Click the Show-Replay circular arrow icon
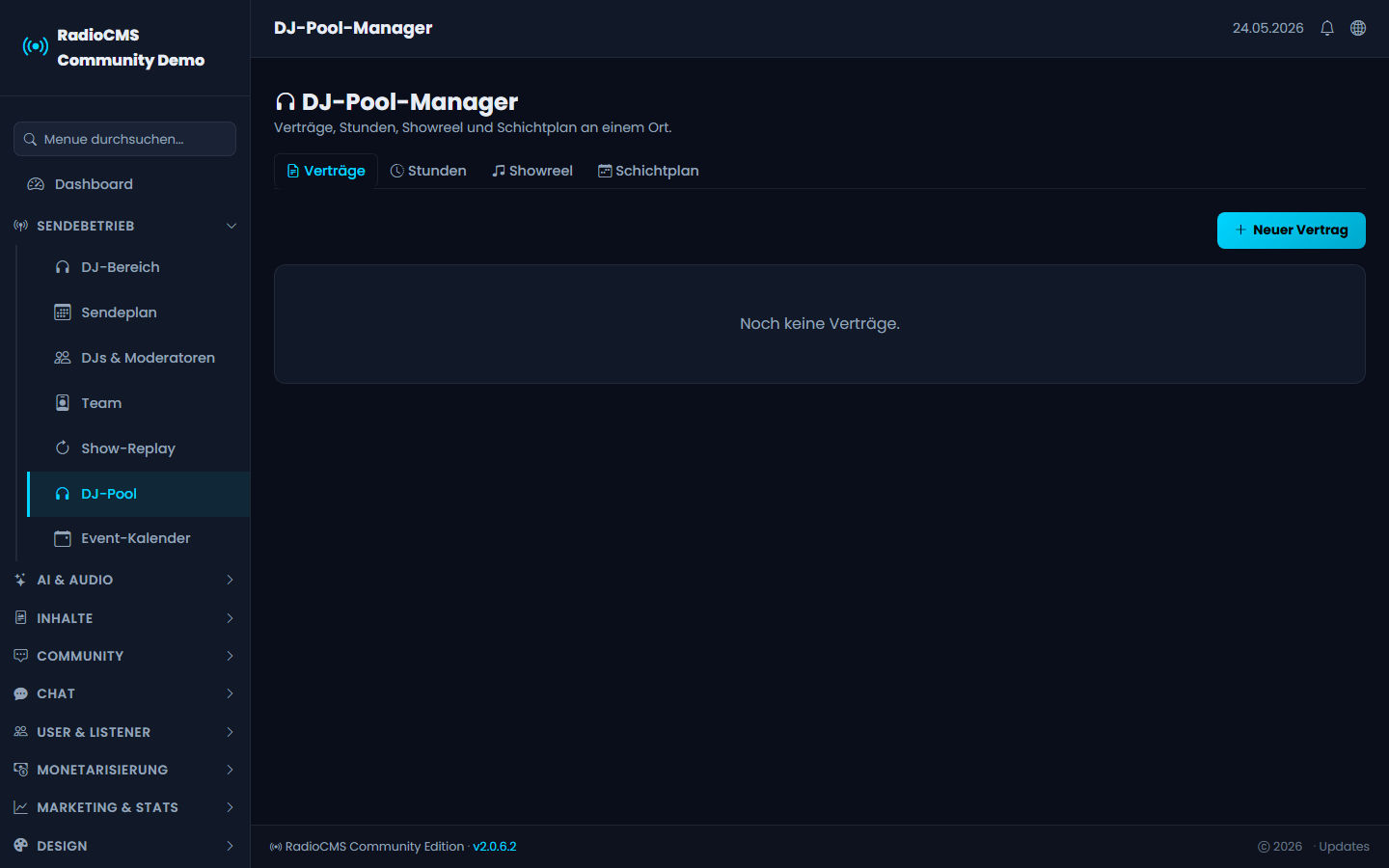 pyautogui.click(x=63, y=448)
